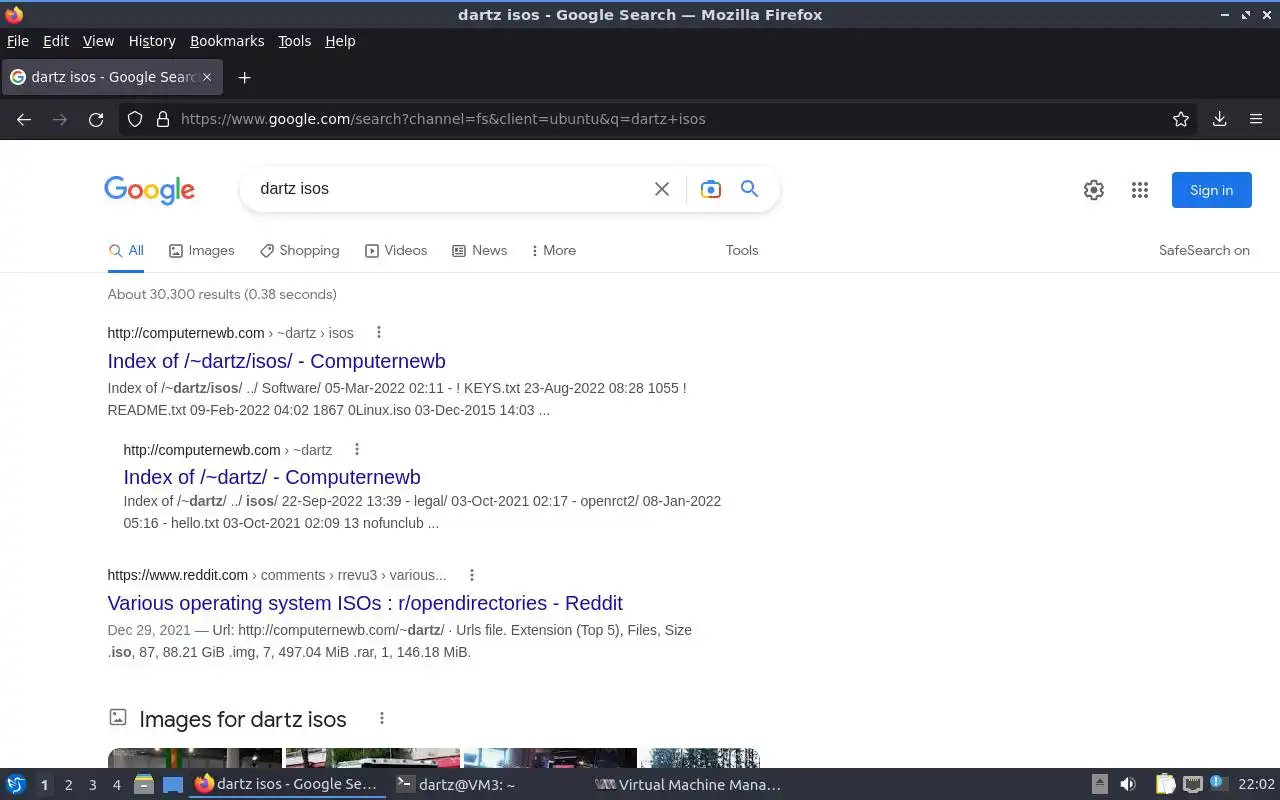The height and width of the screenshot is (800, 1280).
Task: Open the Bookmarks menu
Action: [x=227, y=41]
